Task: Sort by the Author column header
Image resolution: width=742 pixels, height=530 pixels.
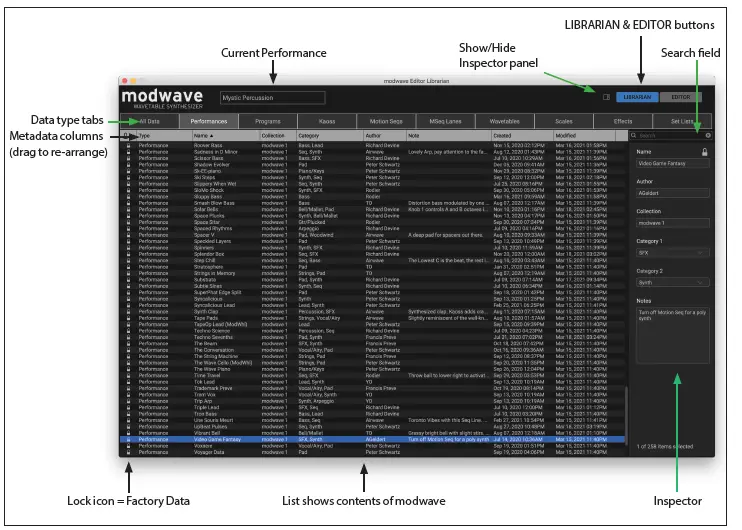Action: [x=385, y=136]
